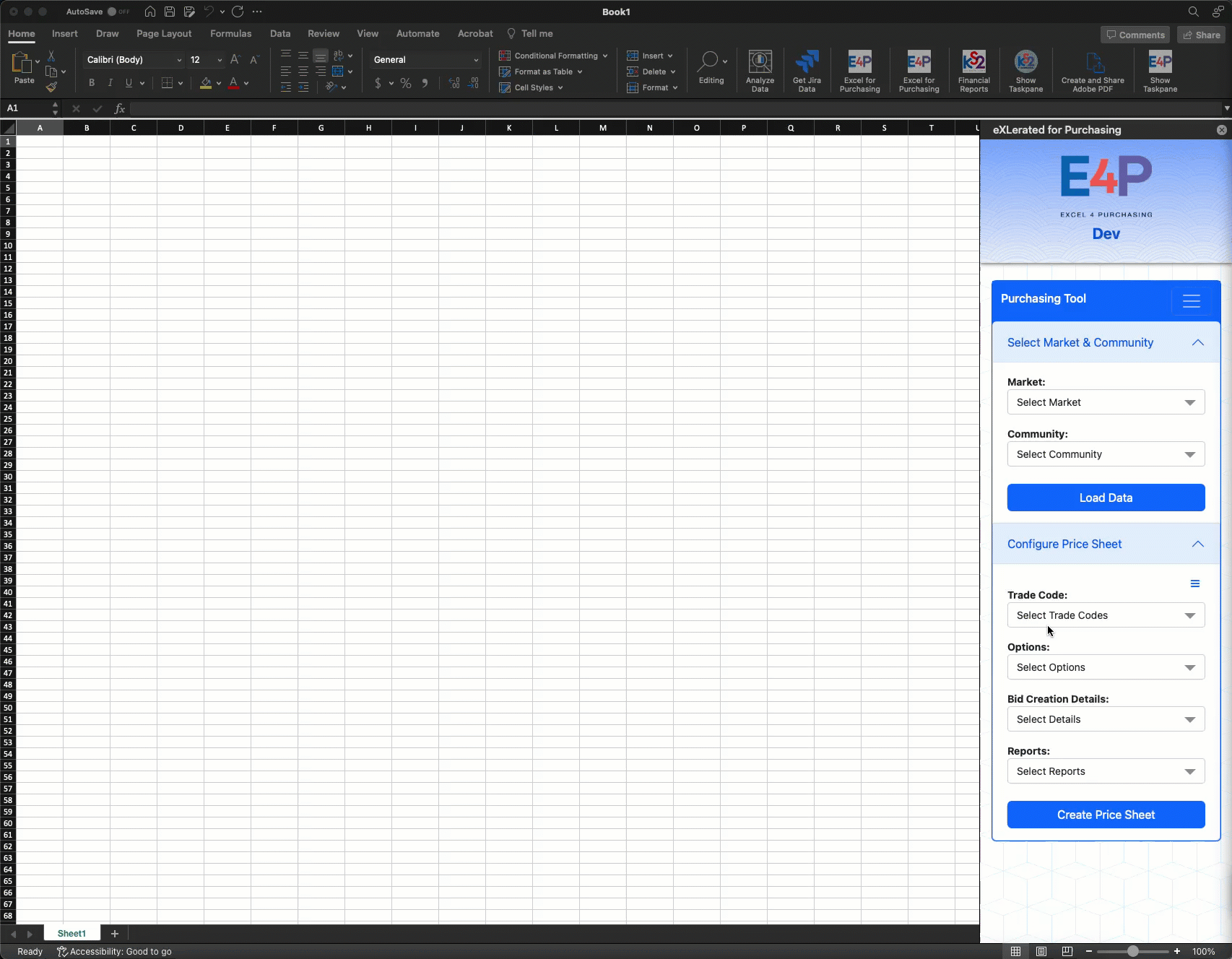Select the Sheet1 tab

pos(71,934)
